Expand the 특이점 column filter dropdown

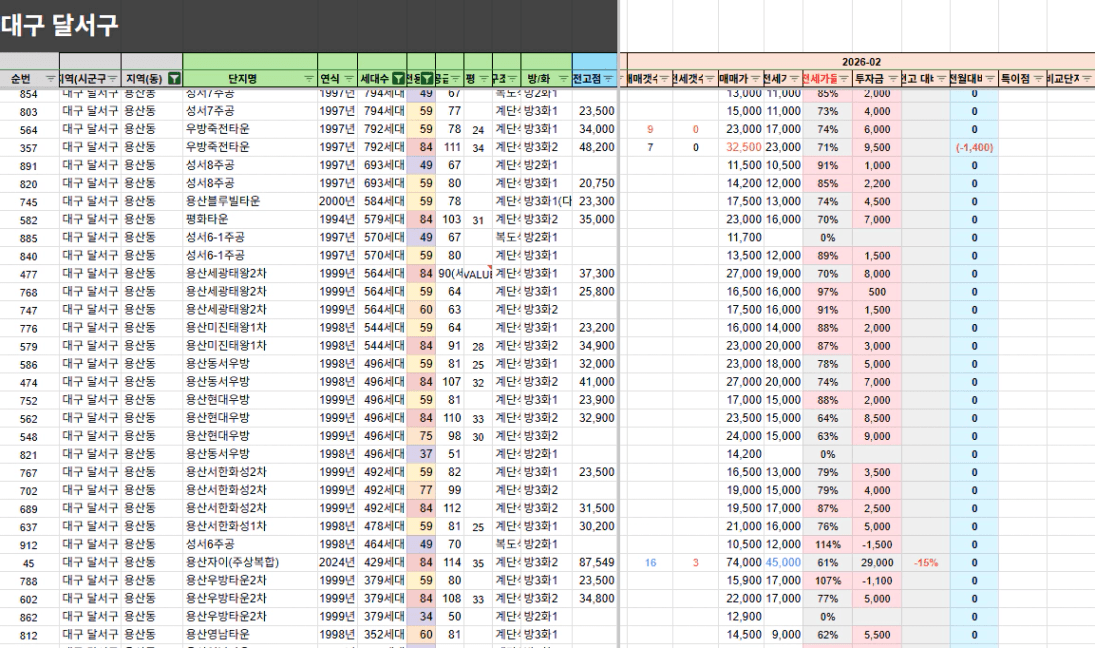(x=1039, y=79)
